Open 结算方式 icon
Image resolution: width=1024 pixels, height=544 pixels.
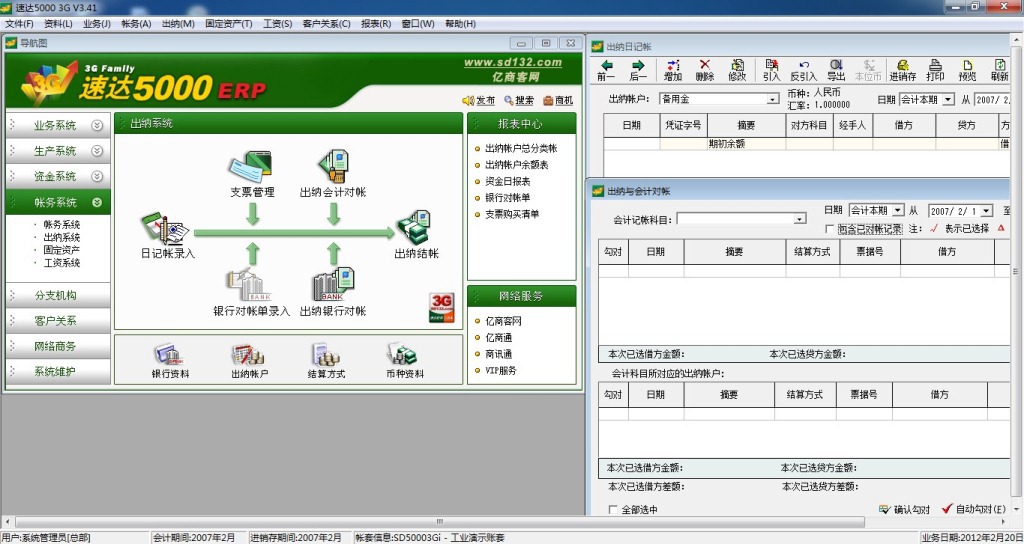coord(326,361)
